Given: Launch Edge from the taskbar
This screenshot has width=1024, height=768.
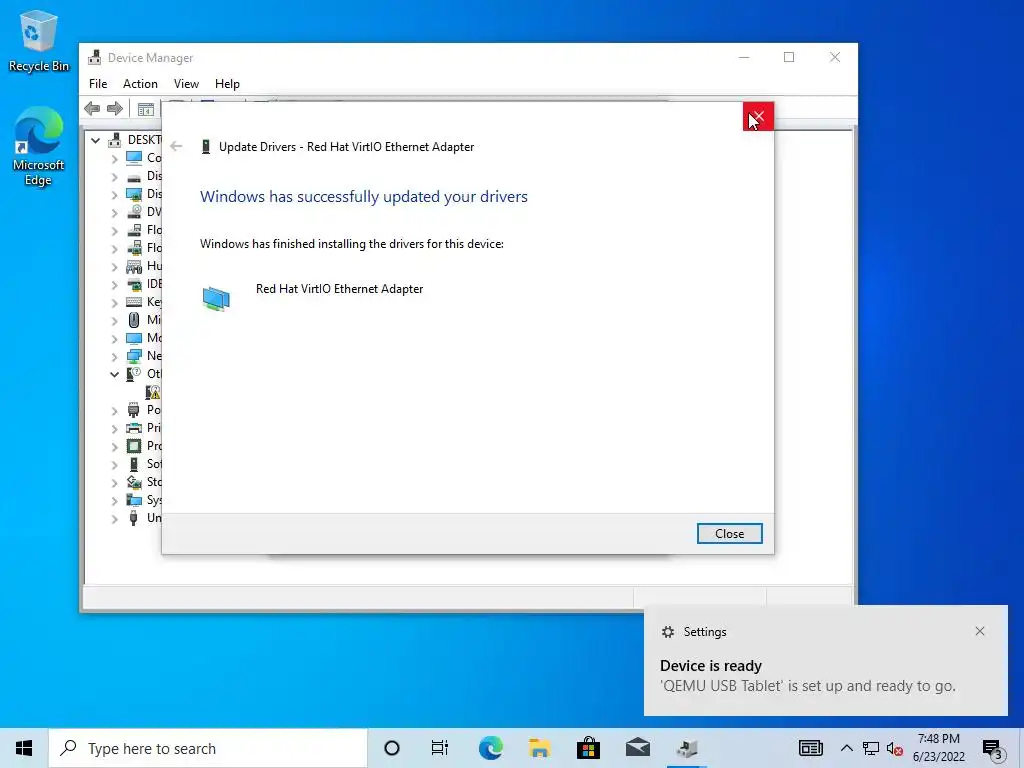Looking at the screenshot, I should [490, 748].
